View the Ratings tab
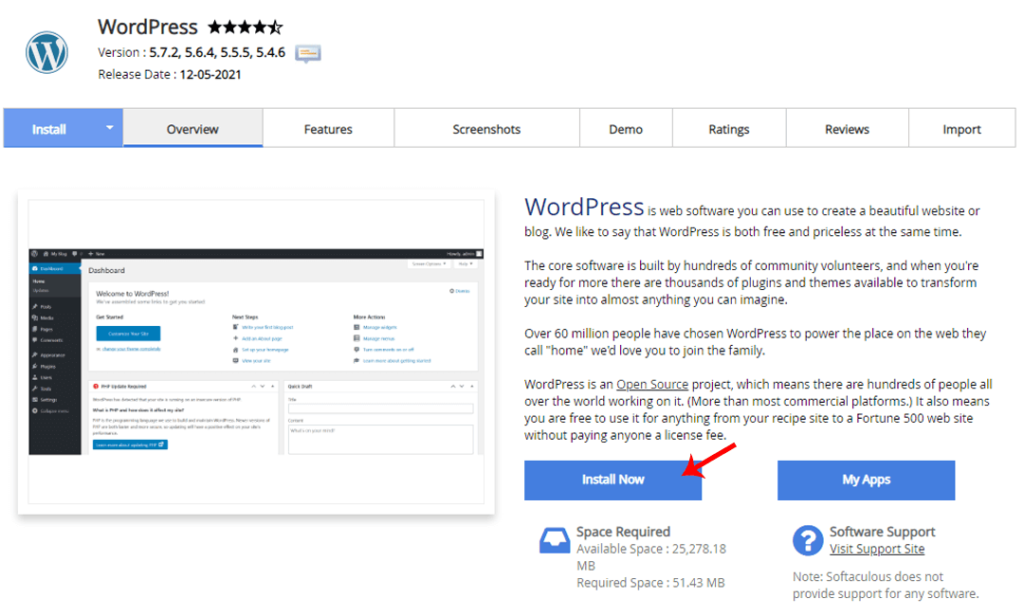This screenshot has height=616, width=1024. 729,129
